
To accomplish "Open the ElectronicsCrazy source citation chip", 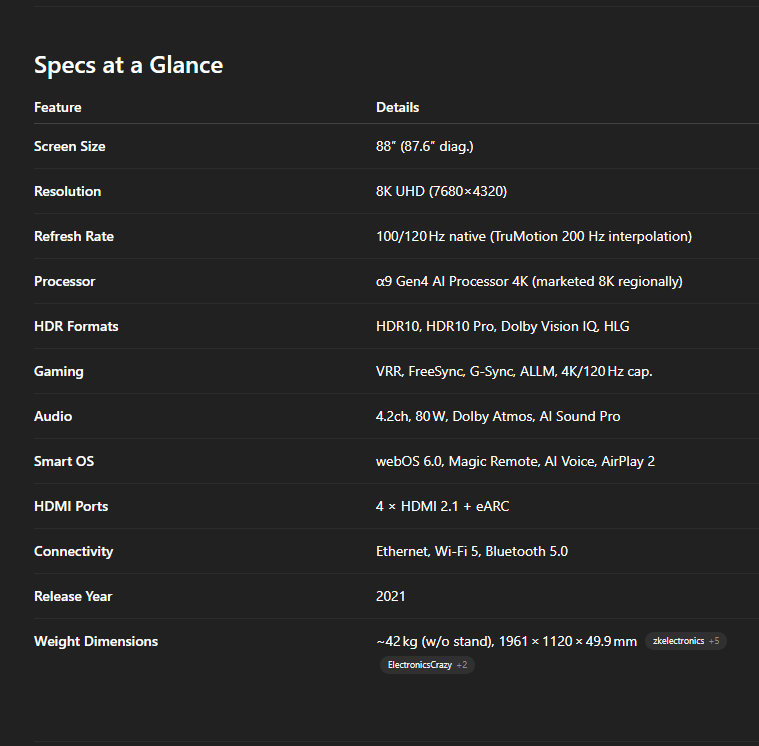I will click(x=427, y=665).
